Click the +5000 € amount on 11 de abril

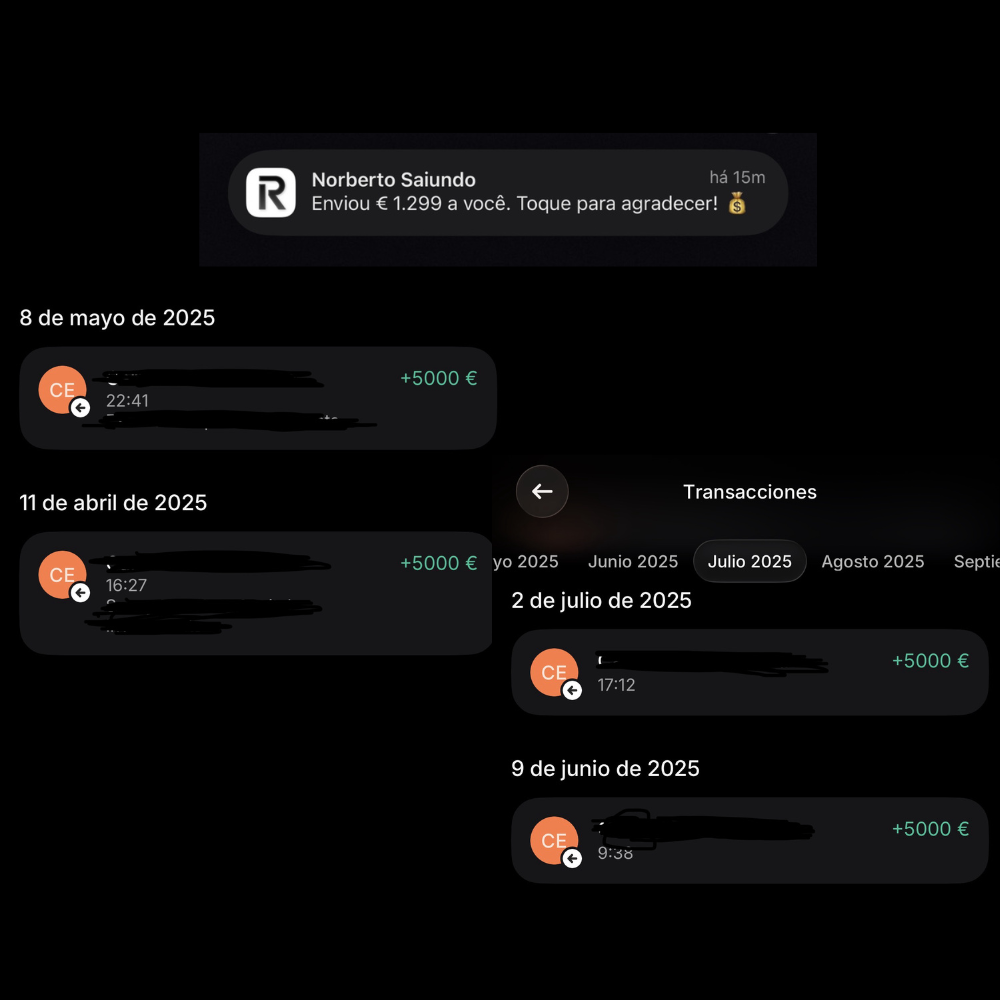[x=438, y=563]
